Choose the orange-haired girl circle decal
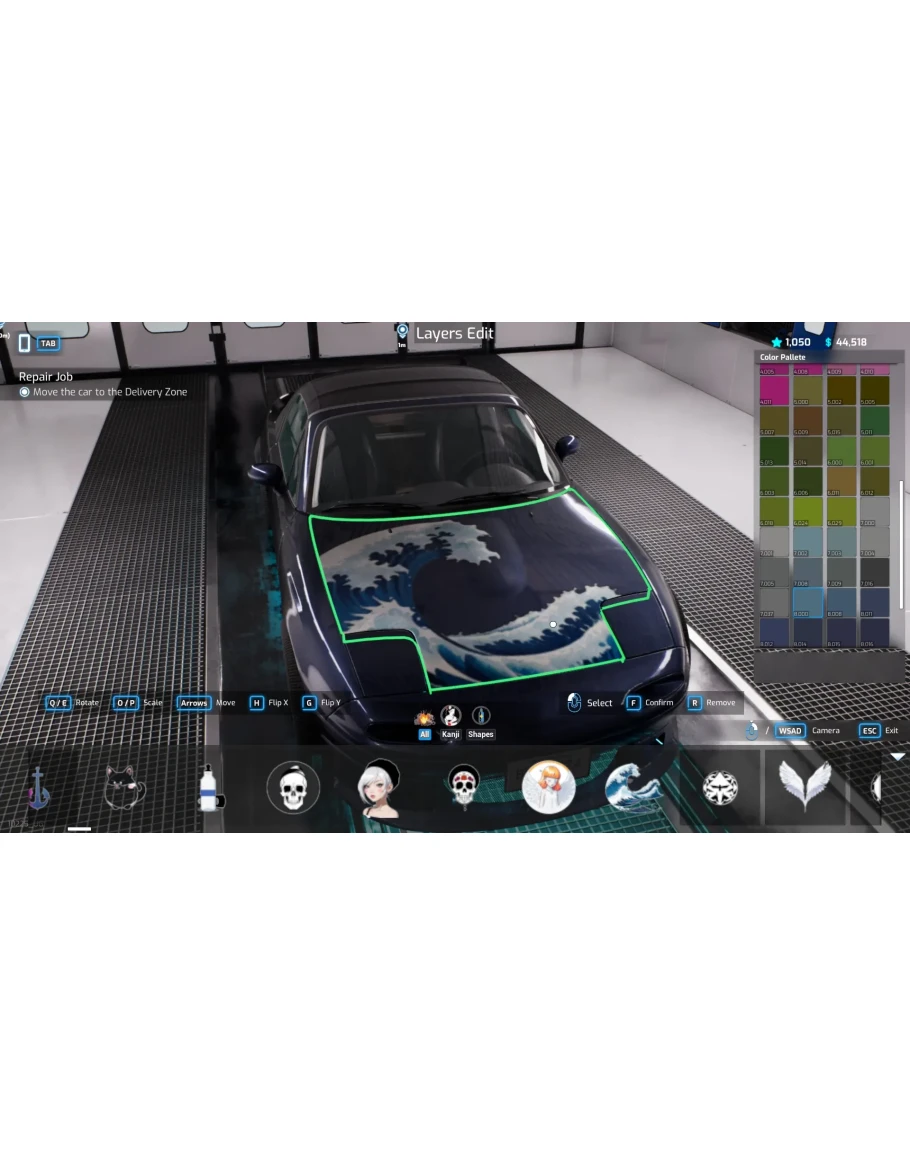This screenshot has width=910, height=1155. 548,788
